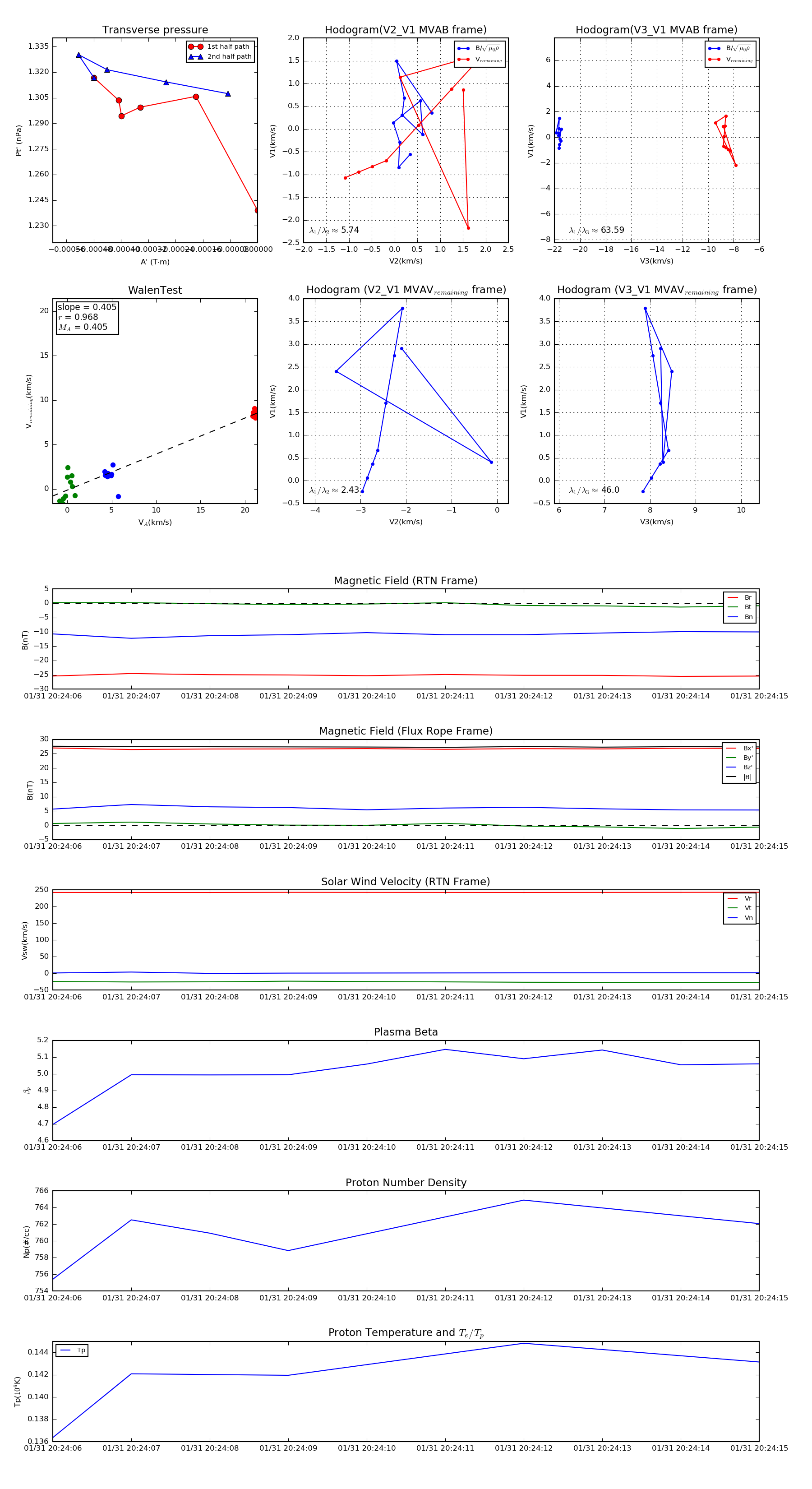This screenshot has height=1489, width=812.
Task: Select the "Vt" legend entry
Action: 740,908
